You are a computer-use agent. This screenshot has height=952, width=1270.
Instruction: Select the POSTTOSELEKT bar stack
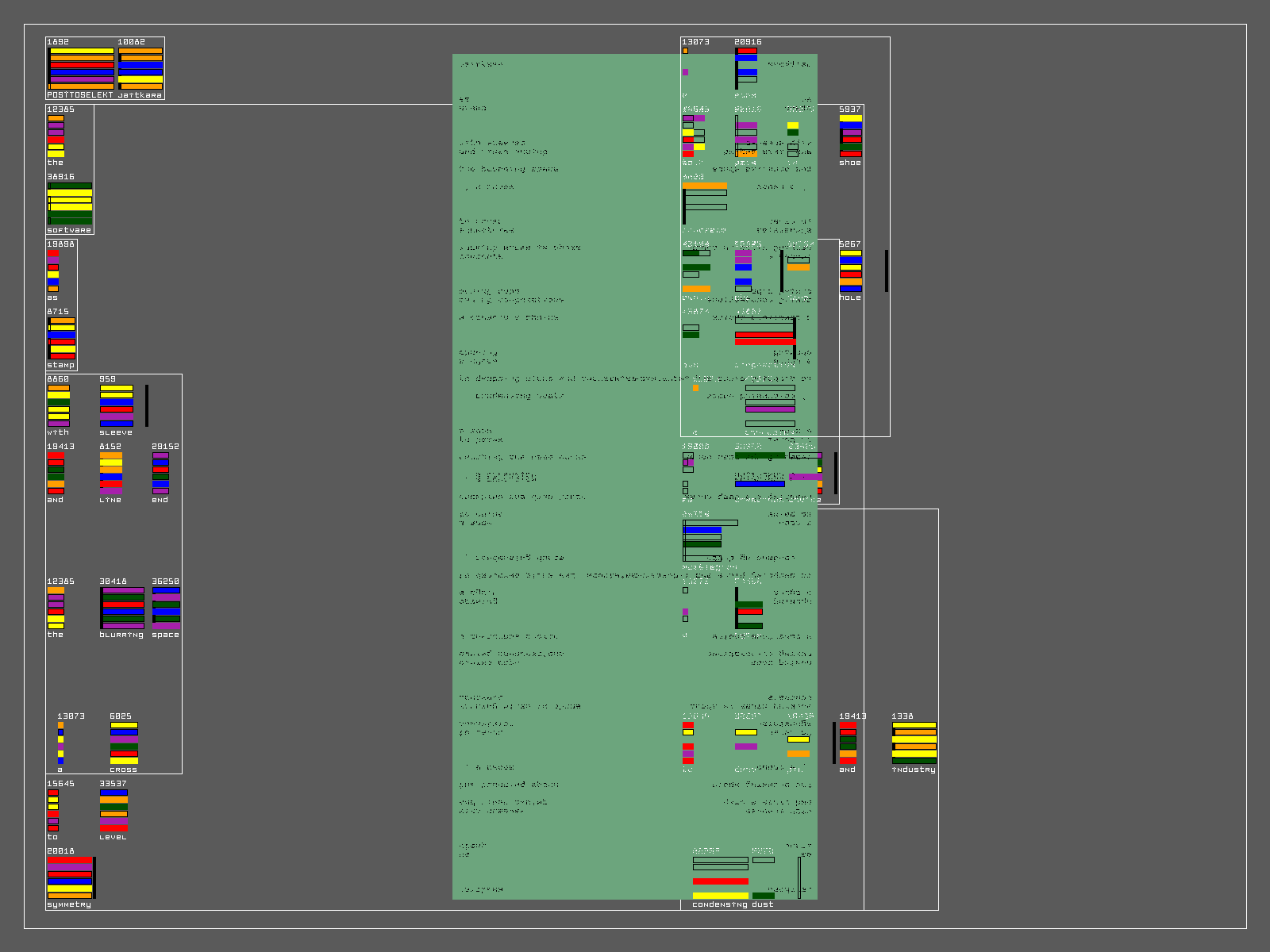81,69
